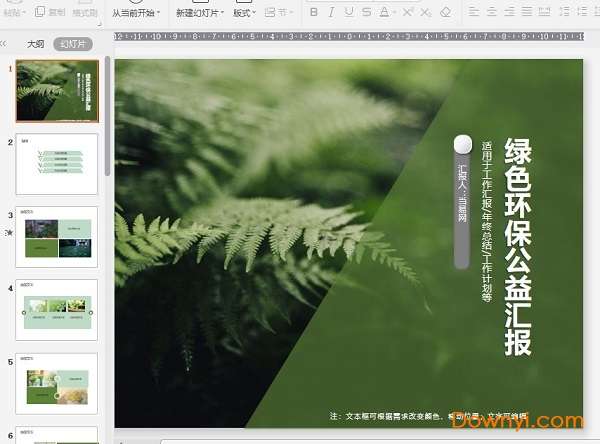The width and height of the screenshot is (600, 444).
Task: Select slide 2 thumbnail
Action: [57, 163]
